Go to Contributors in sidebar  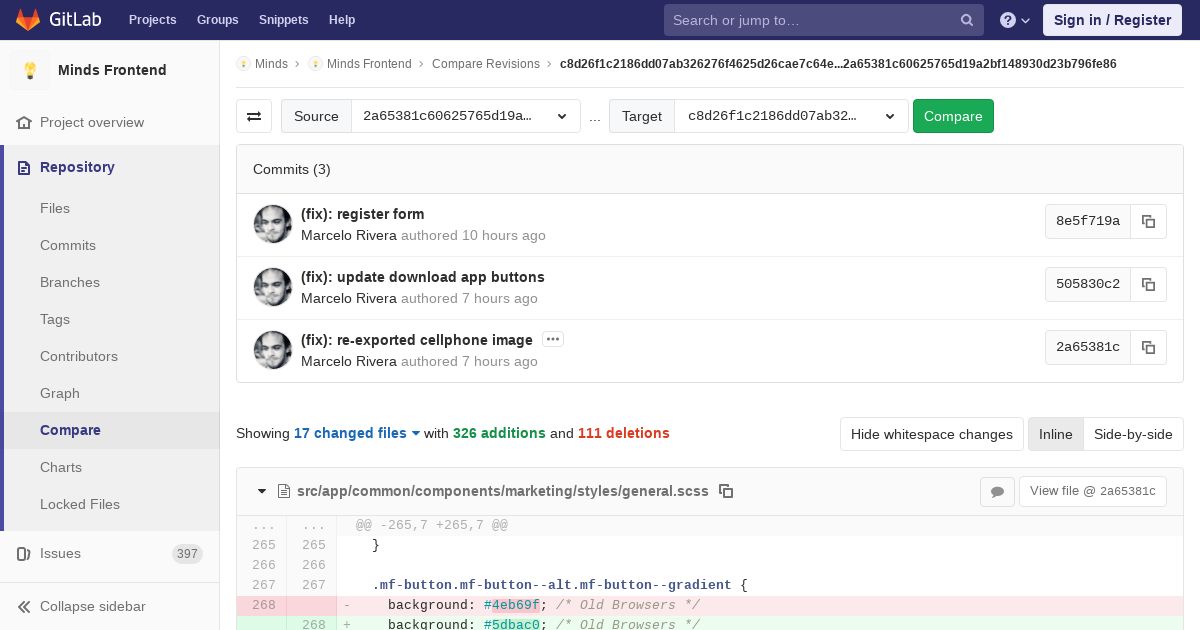(79, 356)
